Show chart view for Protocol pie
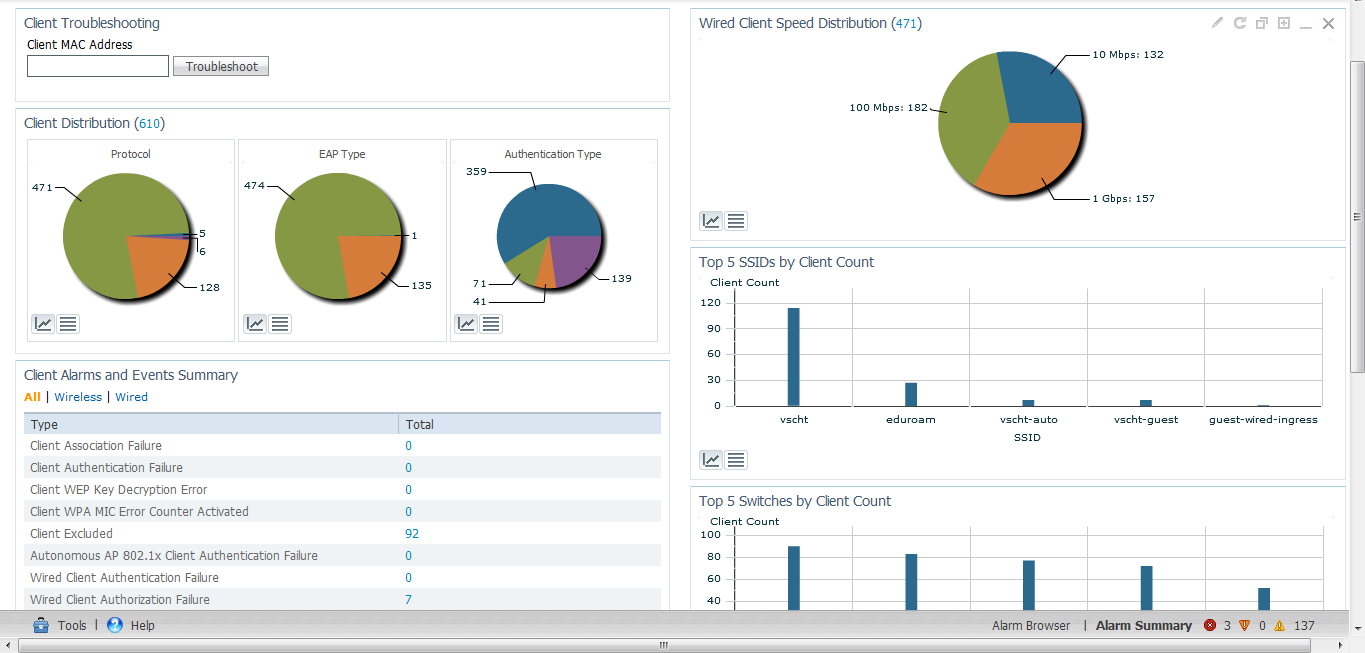This screenshot has width=1365, height=653. 44,324
